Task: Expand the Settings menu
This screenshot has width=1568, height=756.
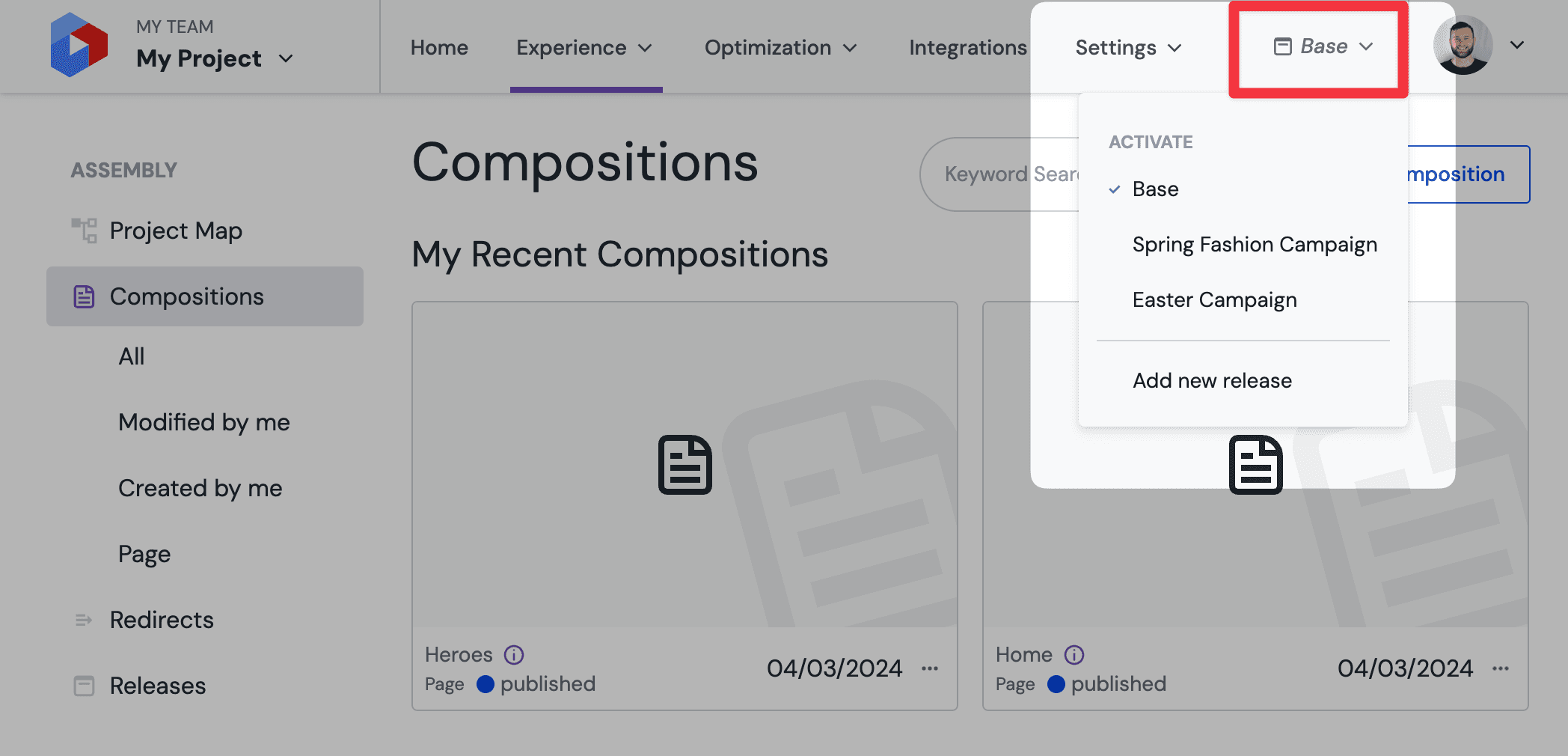Action: tap(1128, 48)
